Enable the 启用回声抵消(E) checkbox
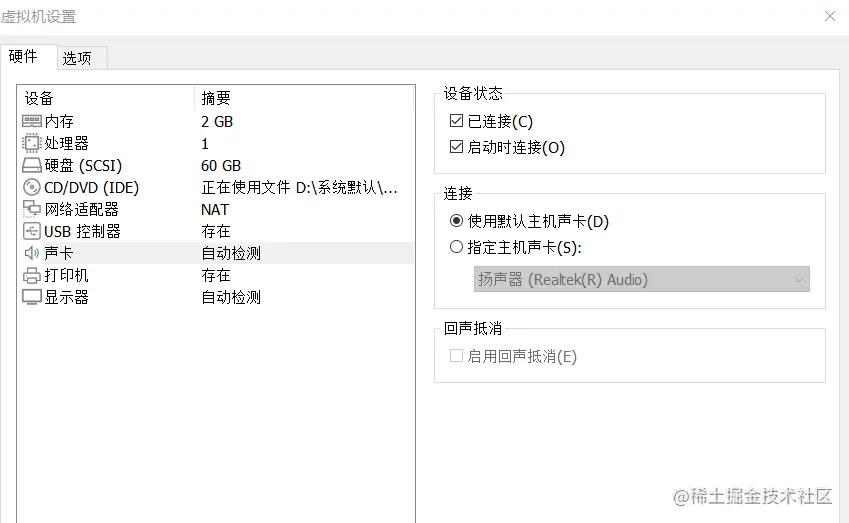Image resolution: width=849 pixels, height=523 pixels. 457,356
